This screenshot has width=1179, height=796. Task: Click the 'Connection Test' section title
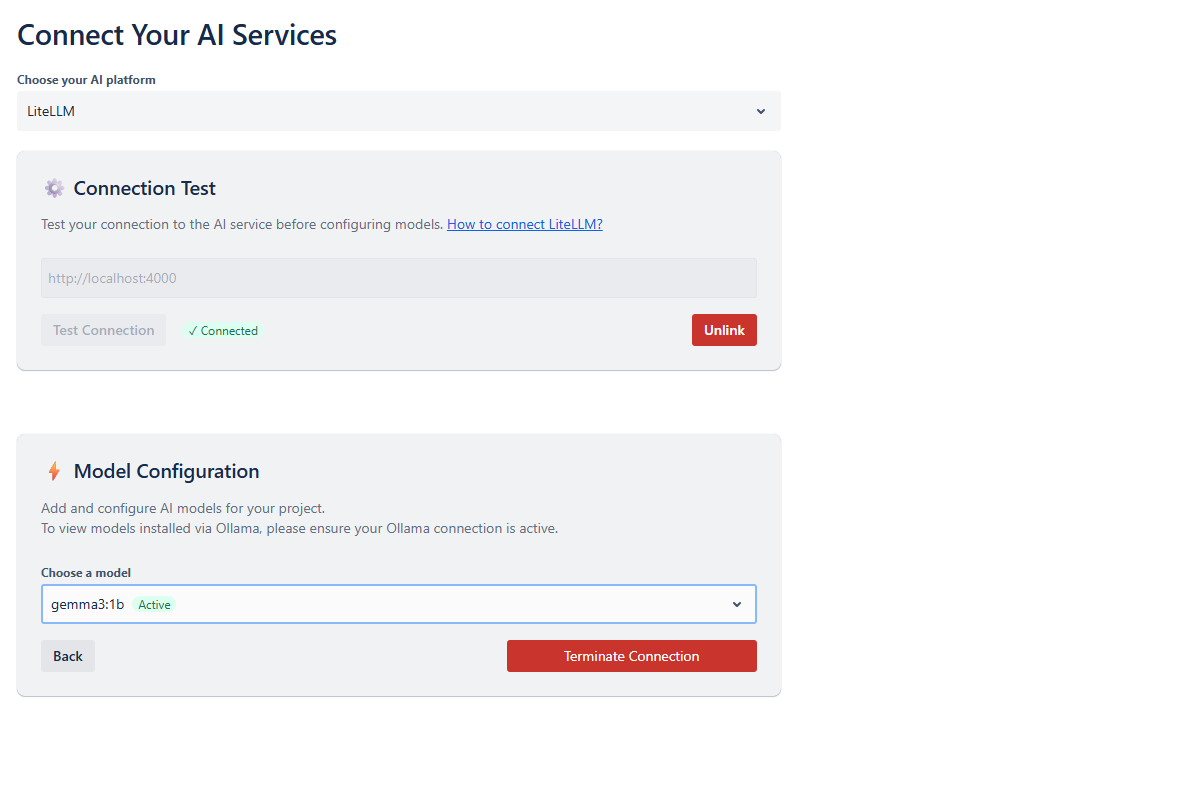pyautogui.click(x=145, y=188)
